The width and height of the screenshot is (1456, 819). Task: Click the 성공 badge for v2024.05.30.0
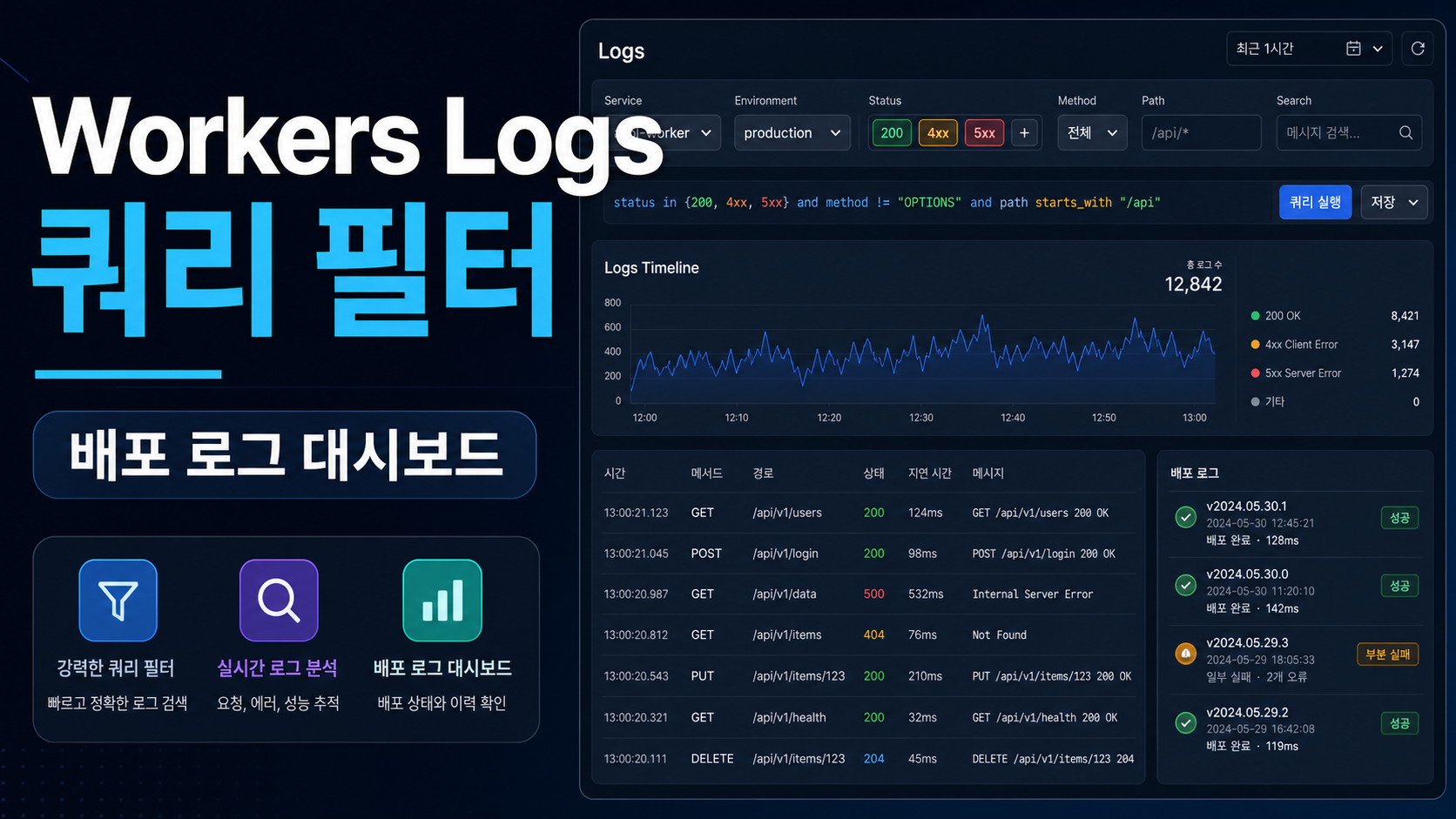pyautogui.click(x=1399, y=586)
